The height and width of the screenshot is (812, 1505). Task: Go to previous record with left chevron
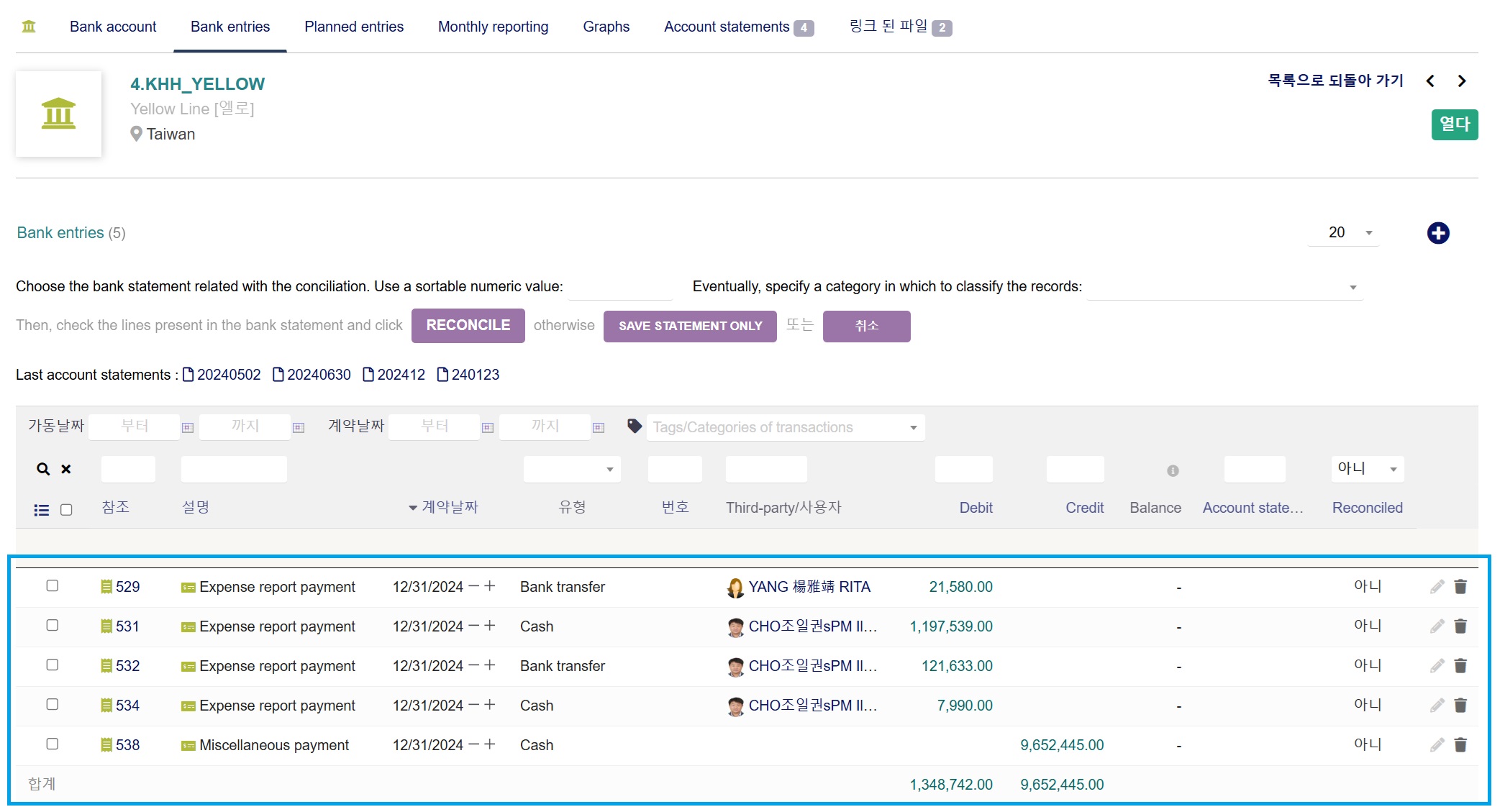coord(1430,81)
